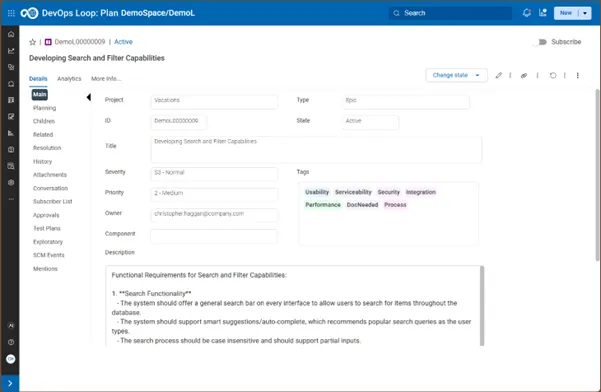Image resolution: width=601 pixels, height=392 pixels.
Task: Open the app grid launcher icon
Action: pyautogui.click(x=11, y=13)
